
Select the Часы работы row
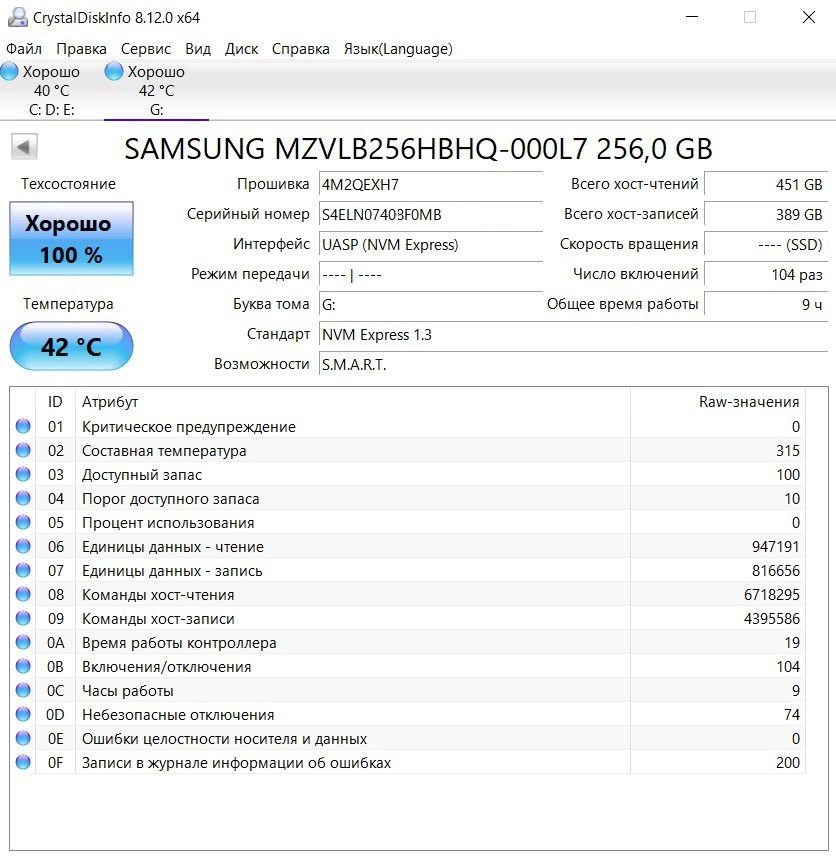(x=408, y=690)
